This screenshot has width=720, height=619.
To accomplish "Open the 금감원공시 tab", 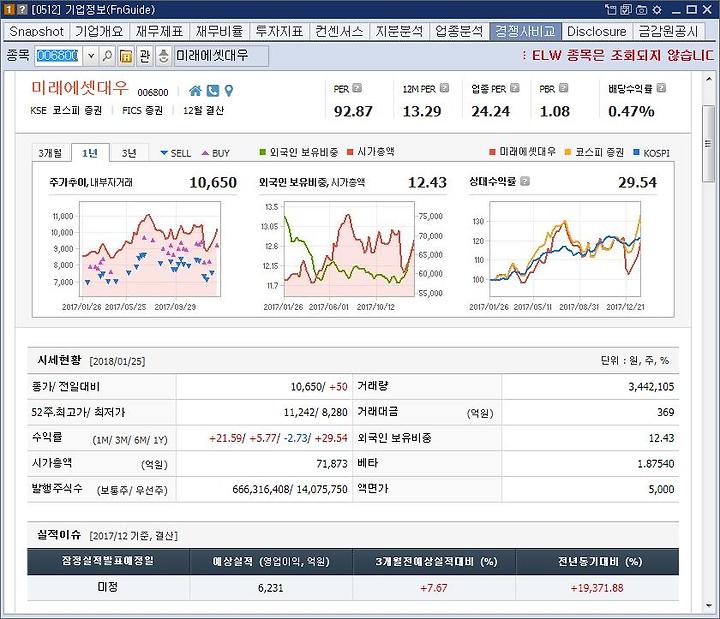I will [x=668, y=31].
